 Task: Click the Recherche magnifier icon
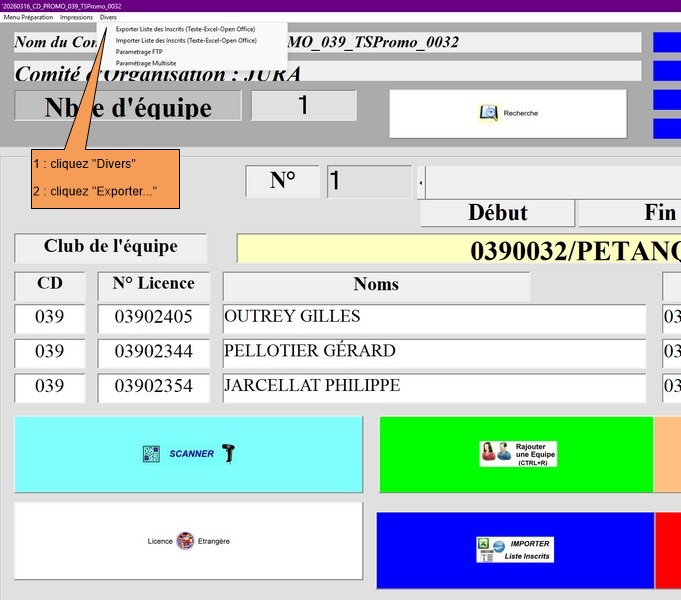tap(489, 113)
